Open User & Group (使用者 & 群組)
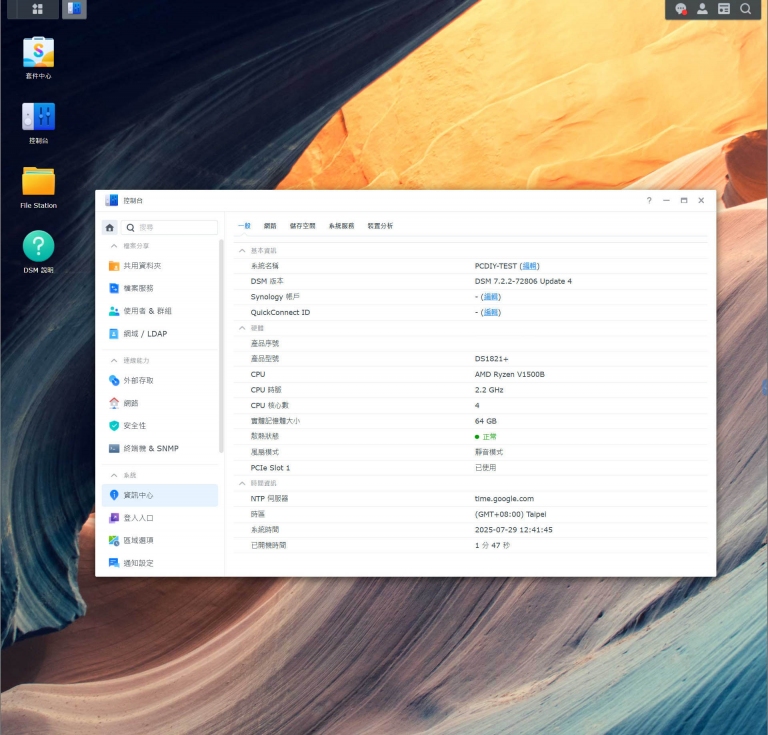The image size is (768, 735). 160,311
